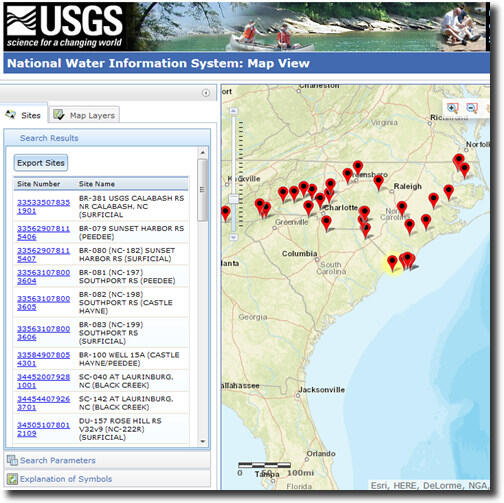Open site number 335629078115407 link
Image resolution: width=504 pixels, height=503 pixels.
point(43,255)
